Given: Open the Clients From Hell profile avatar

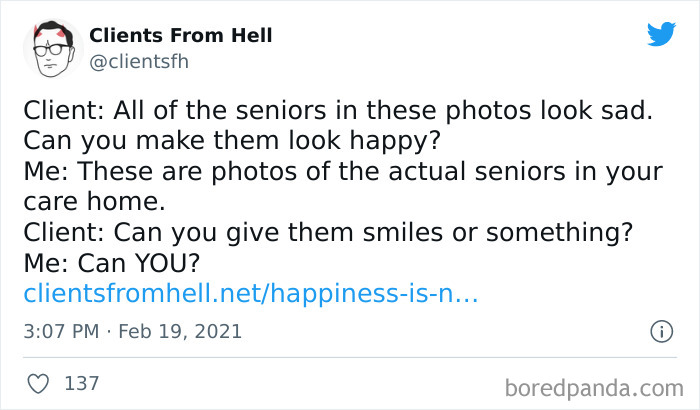Looking at the screenshot, I should coord(51,48).
